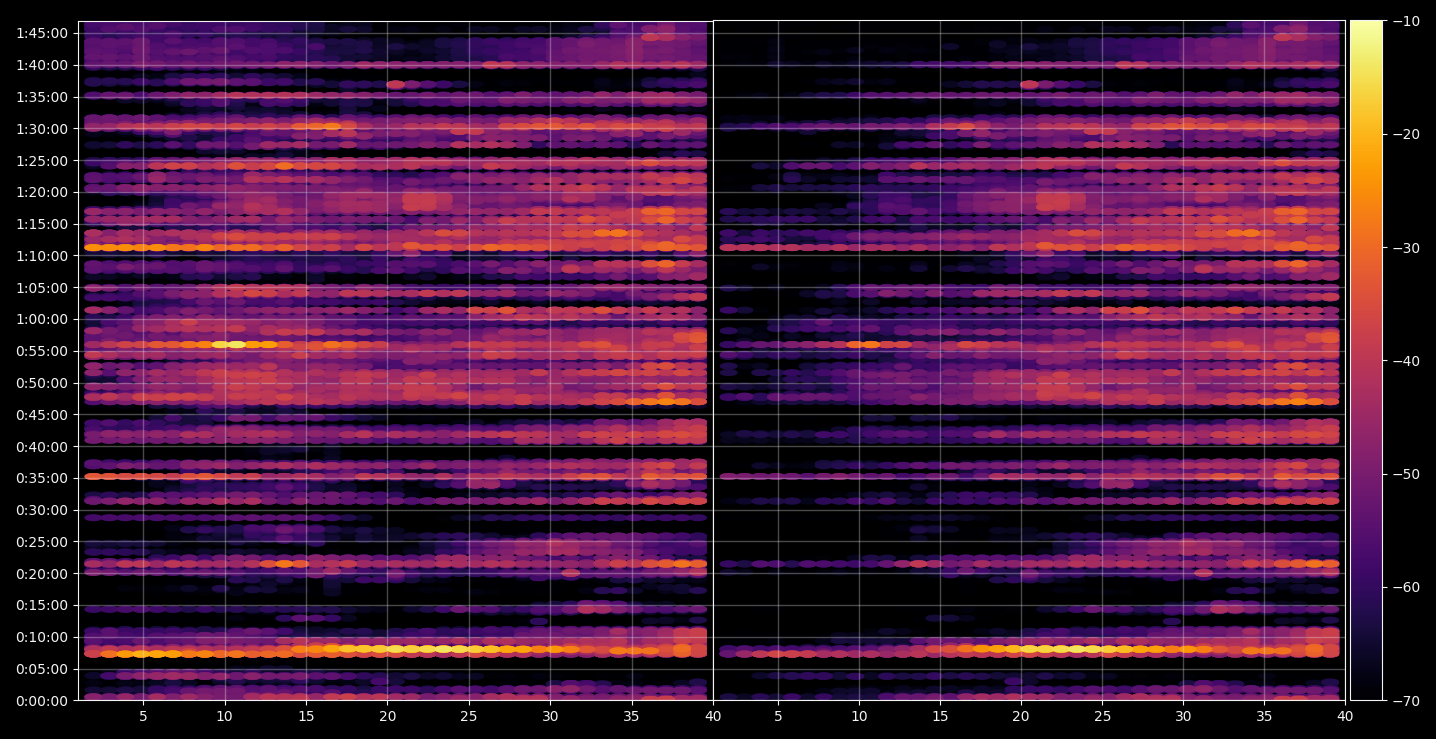Select the 0:55:00 tick label
This screenshot has width=1436, height=739.
pos(42,351)
